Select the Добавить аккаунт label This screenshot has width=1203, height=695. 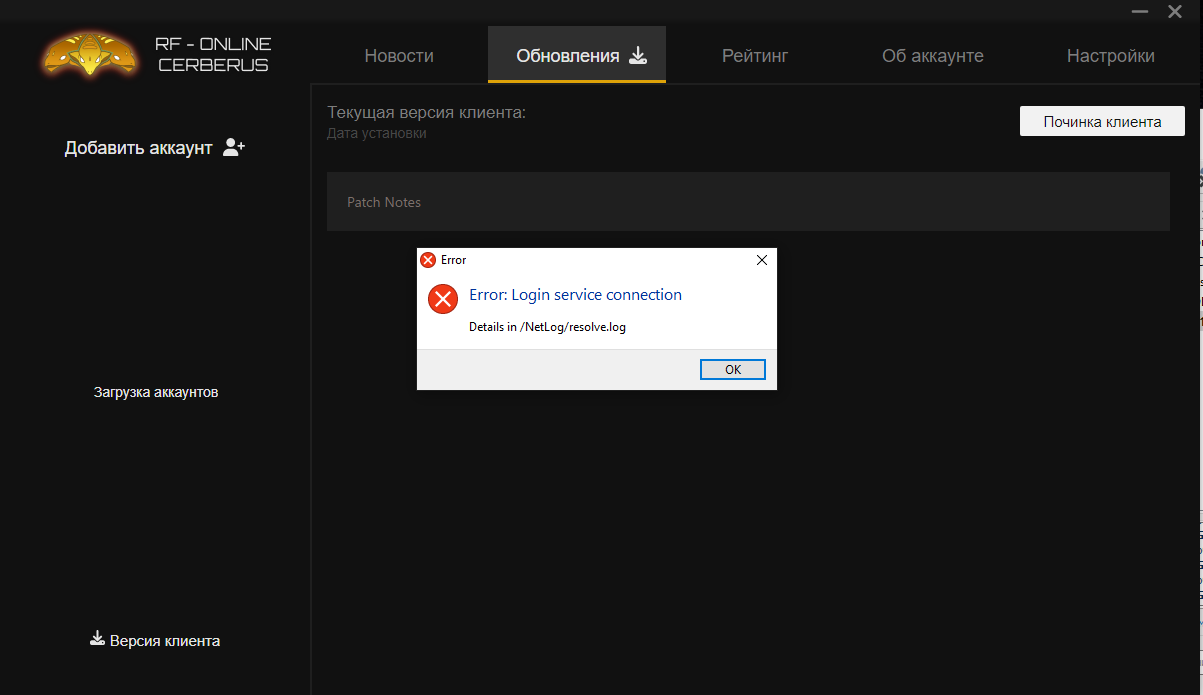point(139,148)
